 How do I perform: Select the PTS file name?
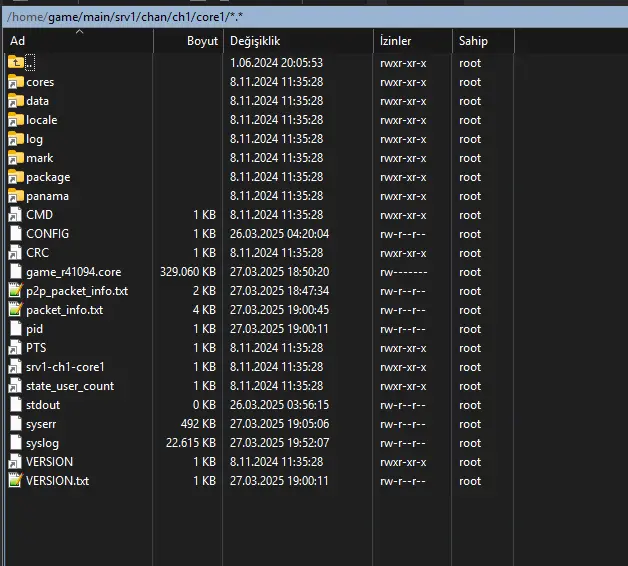[x=36, y=348]
